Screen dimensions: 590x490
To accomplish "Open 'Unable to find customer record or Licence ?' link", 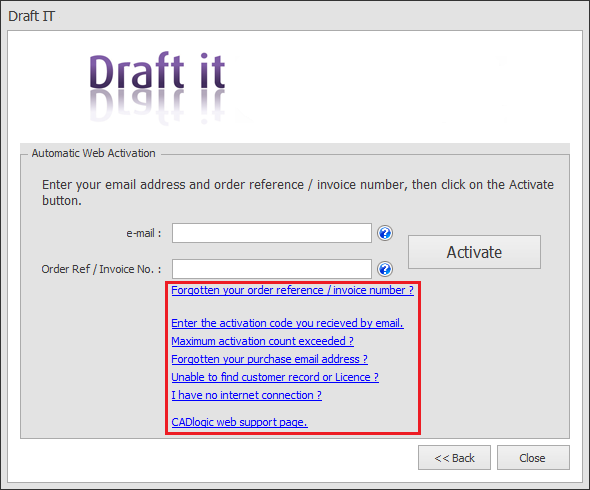I will pyautogui.click(x=275, y=377).
